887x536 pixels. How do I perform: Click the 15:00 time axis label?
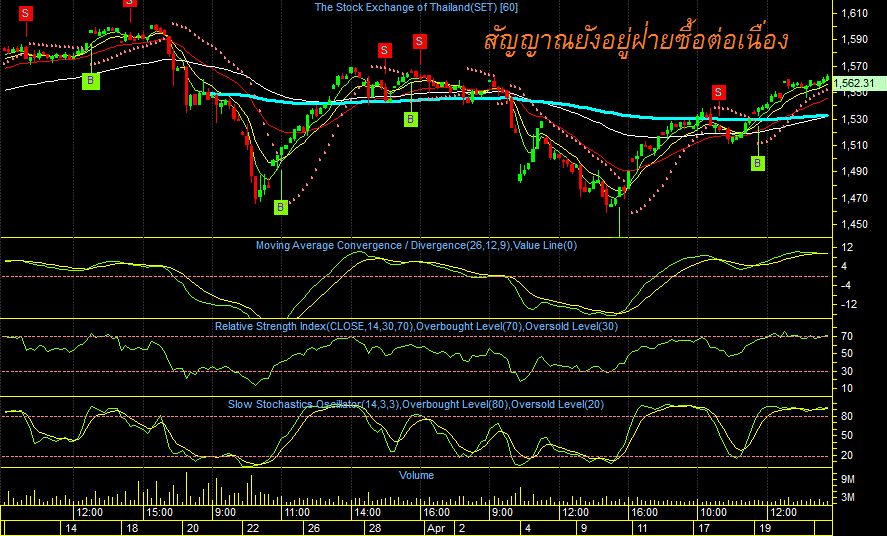coord(160,513)
